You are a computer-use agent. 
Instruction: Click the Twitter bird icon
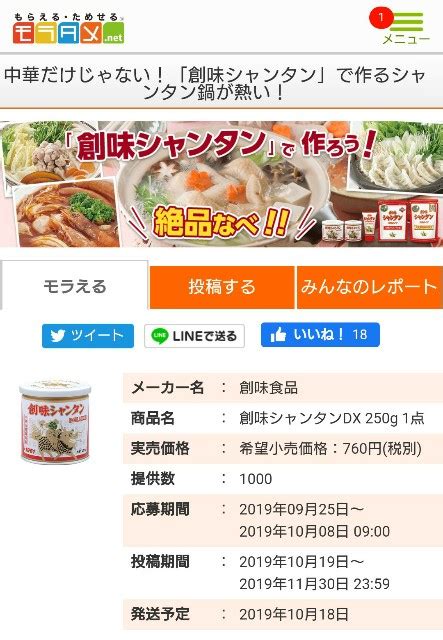[58, 336]
